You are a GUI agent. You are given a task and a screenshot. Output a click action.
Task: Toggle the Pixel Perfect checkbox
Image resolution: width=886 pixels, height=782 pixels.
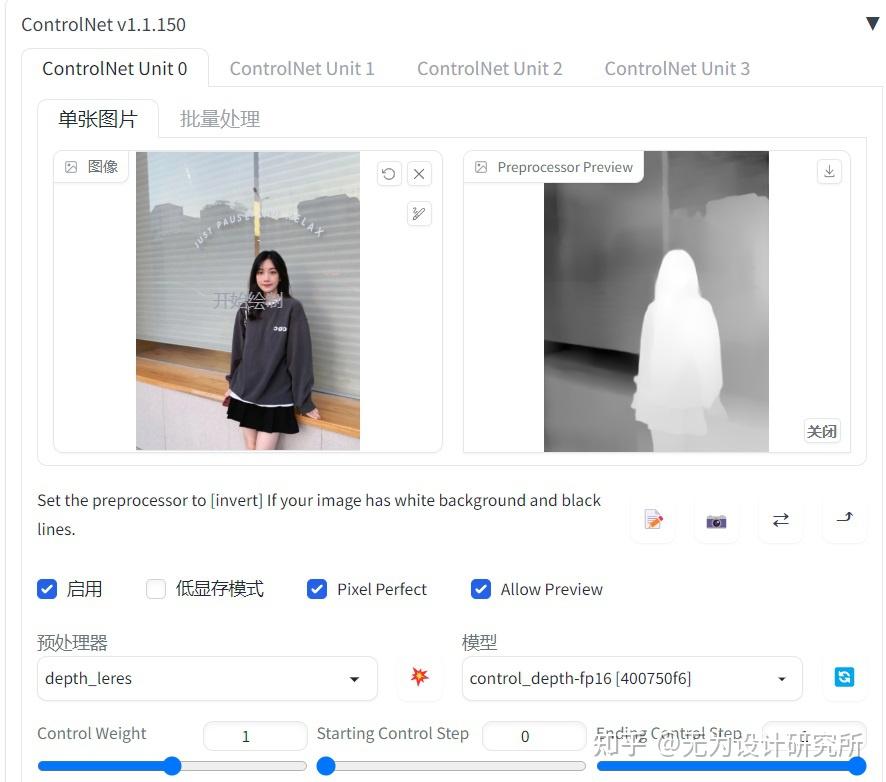pyautogui.click(x=317, y=589)
